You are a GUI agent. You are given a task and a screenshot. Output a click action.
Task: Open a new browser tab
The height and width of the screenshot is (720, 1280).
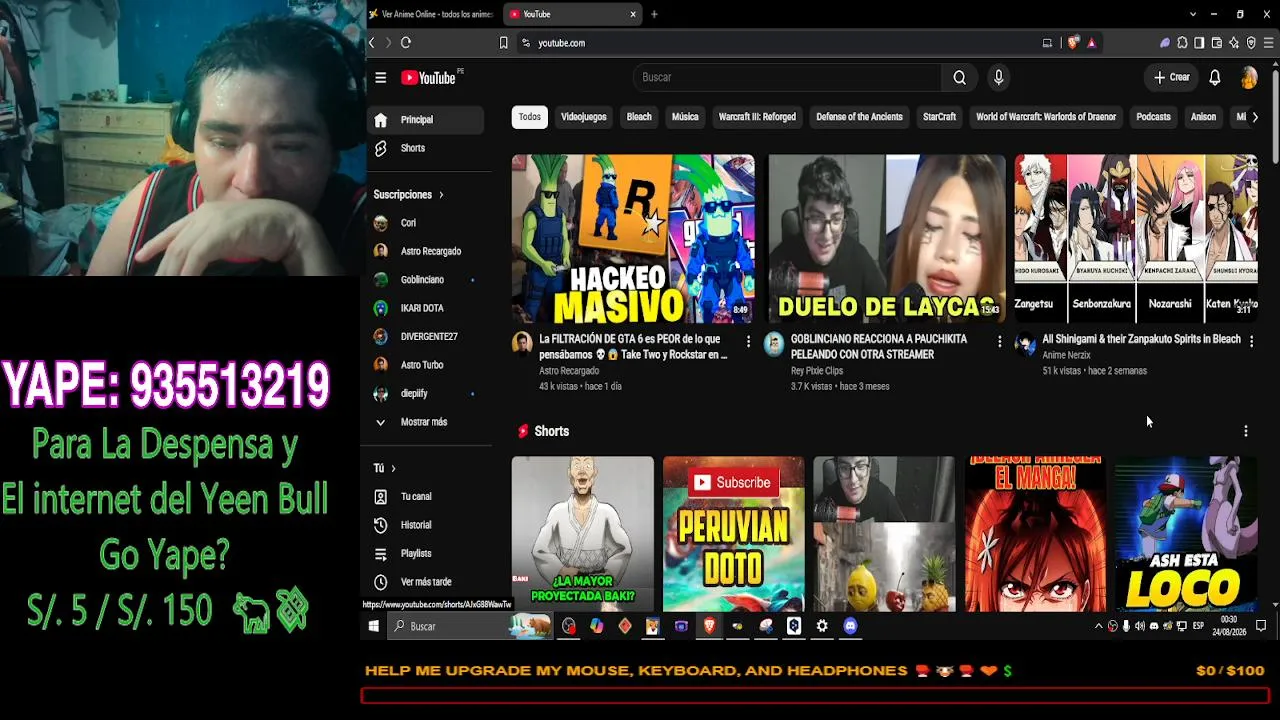click(x=654, y=14)
